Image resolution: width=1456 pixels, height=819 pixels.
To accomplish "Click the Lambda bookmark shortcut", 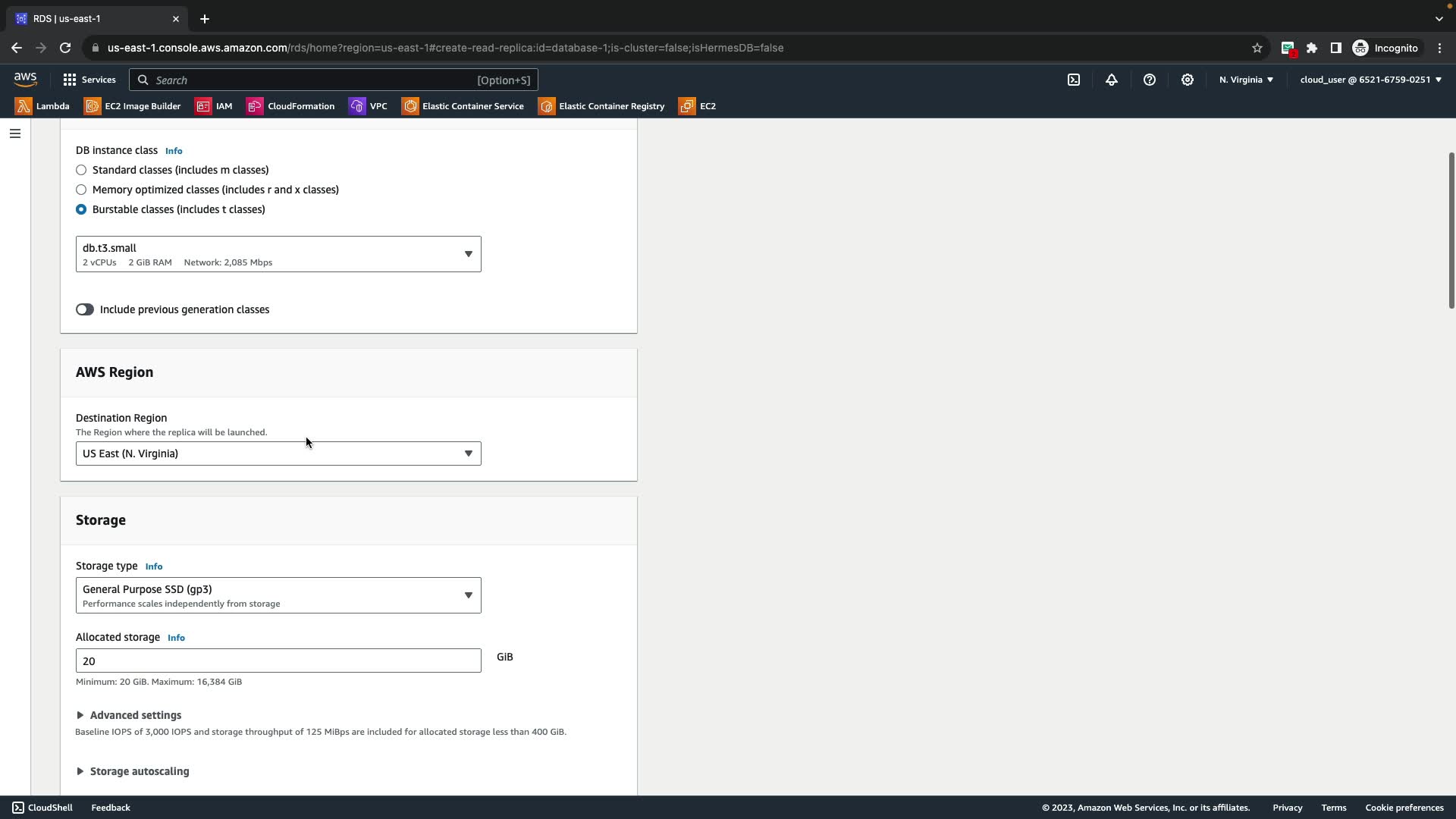I will tap(42, 106).
